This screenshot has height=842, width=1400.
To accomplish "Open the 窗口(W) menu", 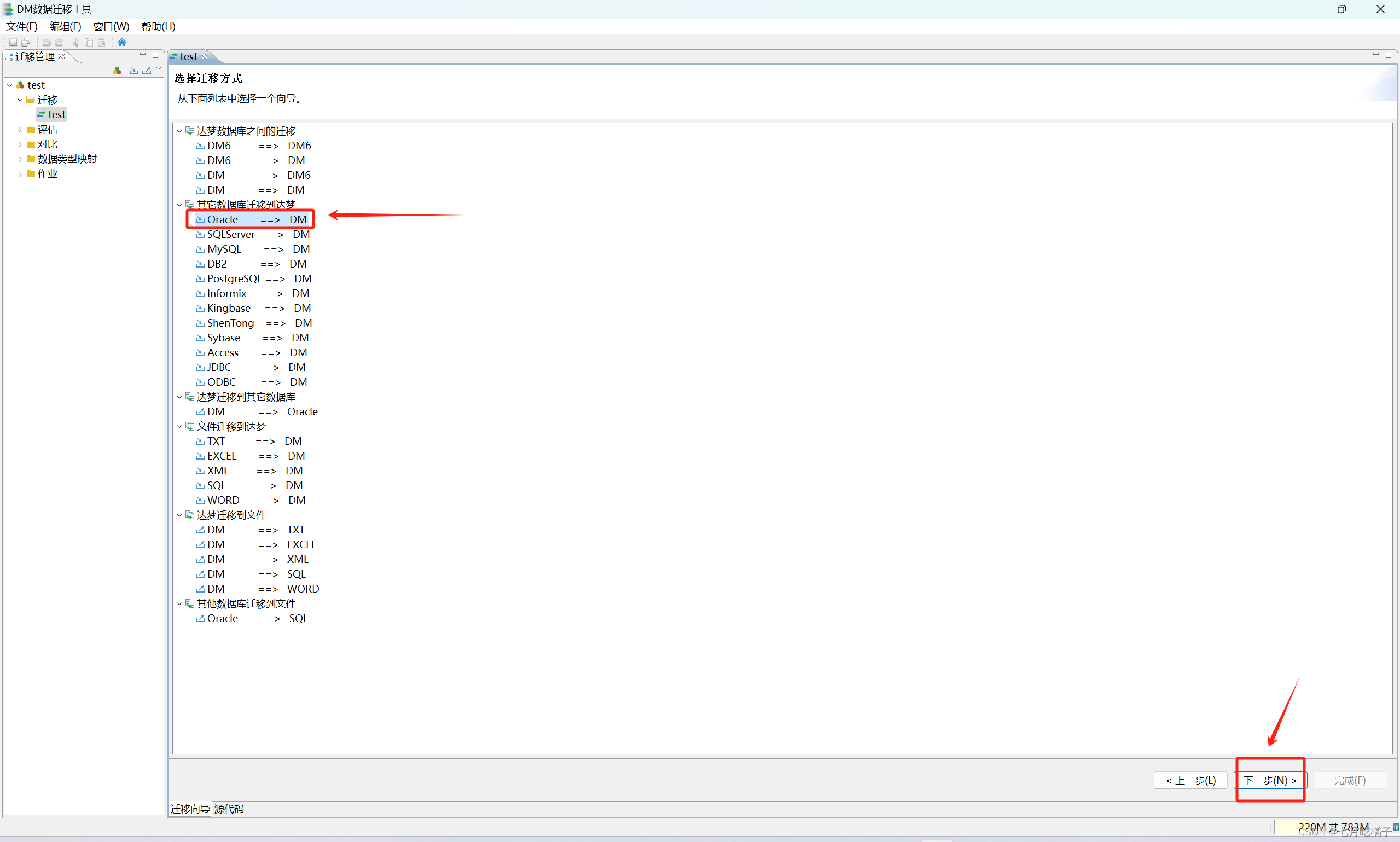I will pyautogui.click(x=111, y=26).
